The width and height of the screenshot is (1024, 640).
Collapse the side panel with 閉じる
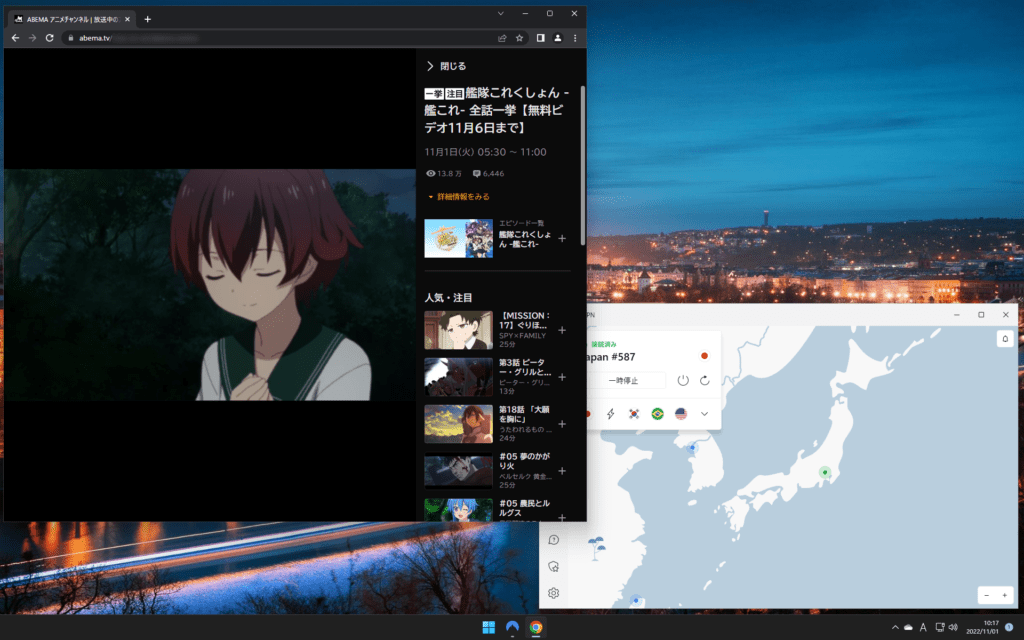click(x=447, y=66)
